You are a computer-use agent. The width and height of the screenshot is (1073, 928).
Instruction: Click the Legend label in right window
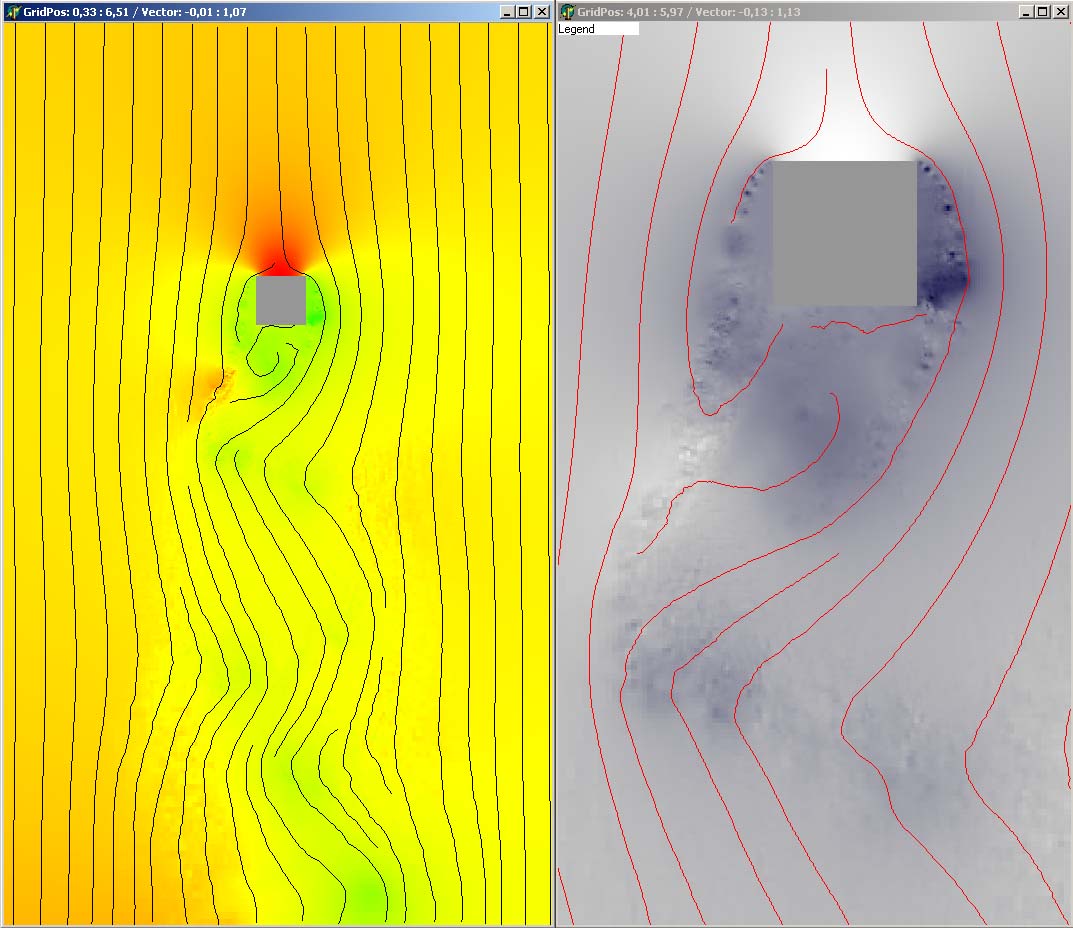[577, 30]
